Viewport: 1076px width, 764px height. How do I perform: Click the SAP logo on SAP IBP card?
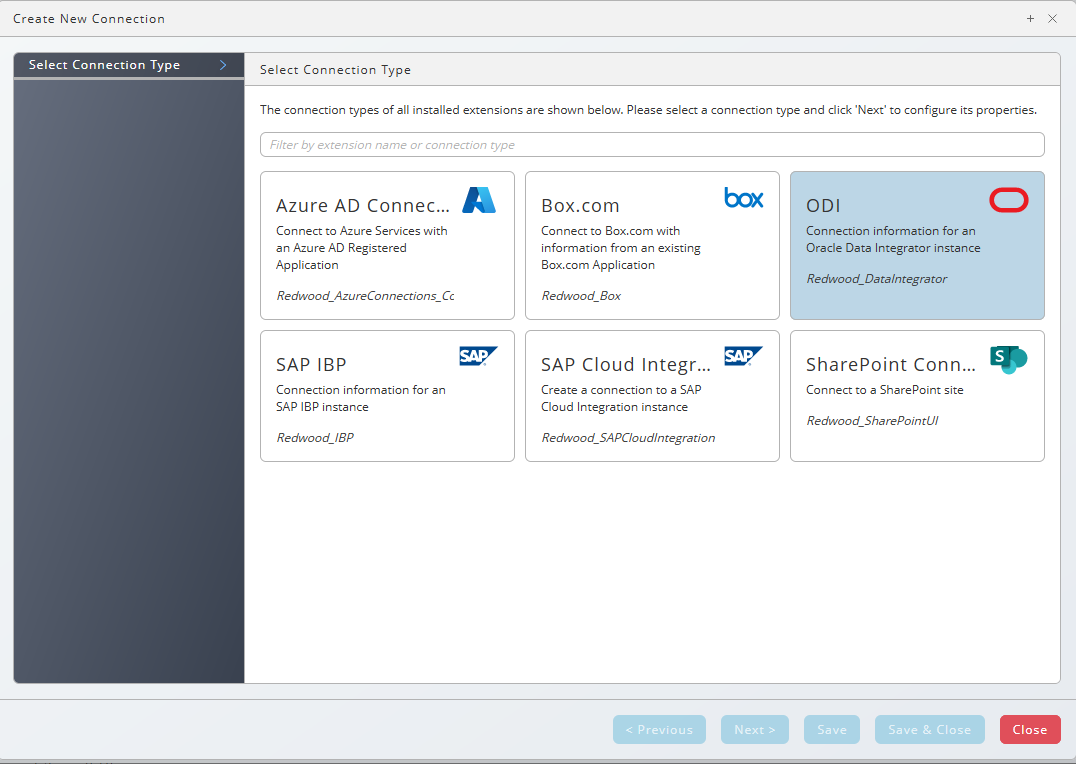coord(478,356)
